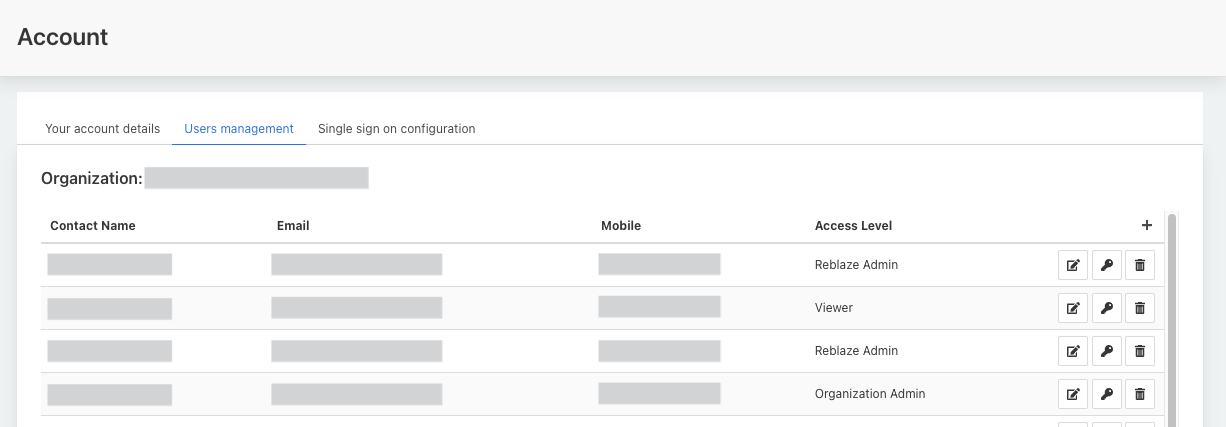This screenshot has width=1226, height=427.
Task: Click the key icon for the Viewer user
Action: (x=1106, y=308)
